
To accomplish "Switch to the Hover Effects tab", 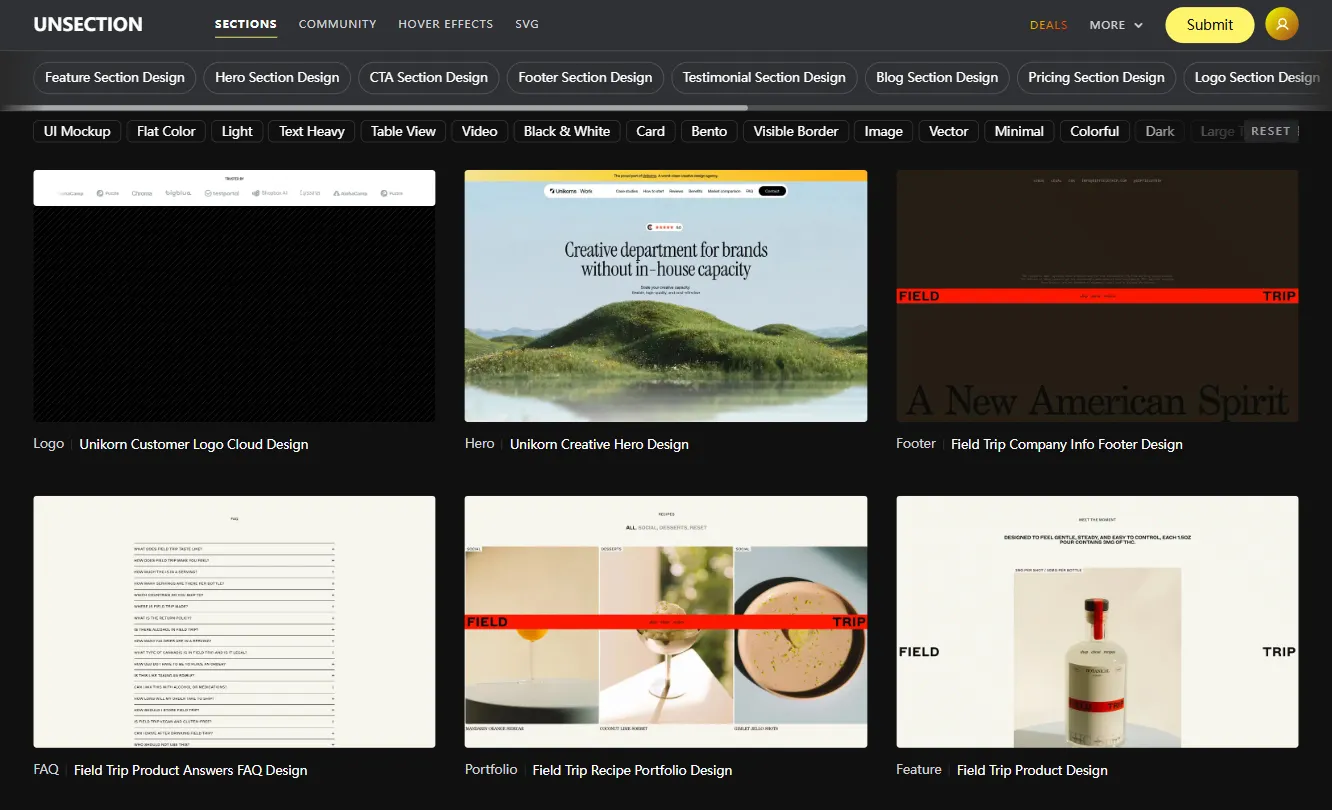I will point(445,24).
